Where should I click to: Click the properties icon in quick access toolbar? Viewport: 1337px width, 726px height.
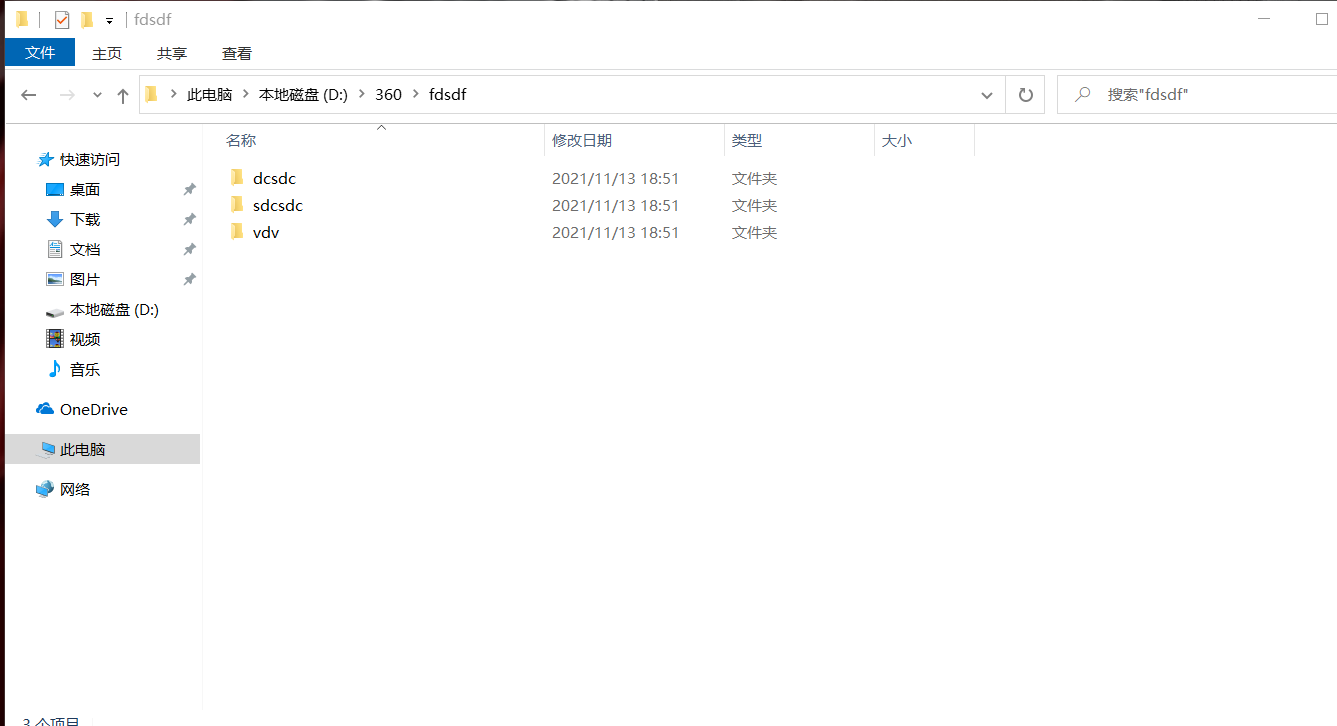pos(62,19)
